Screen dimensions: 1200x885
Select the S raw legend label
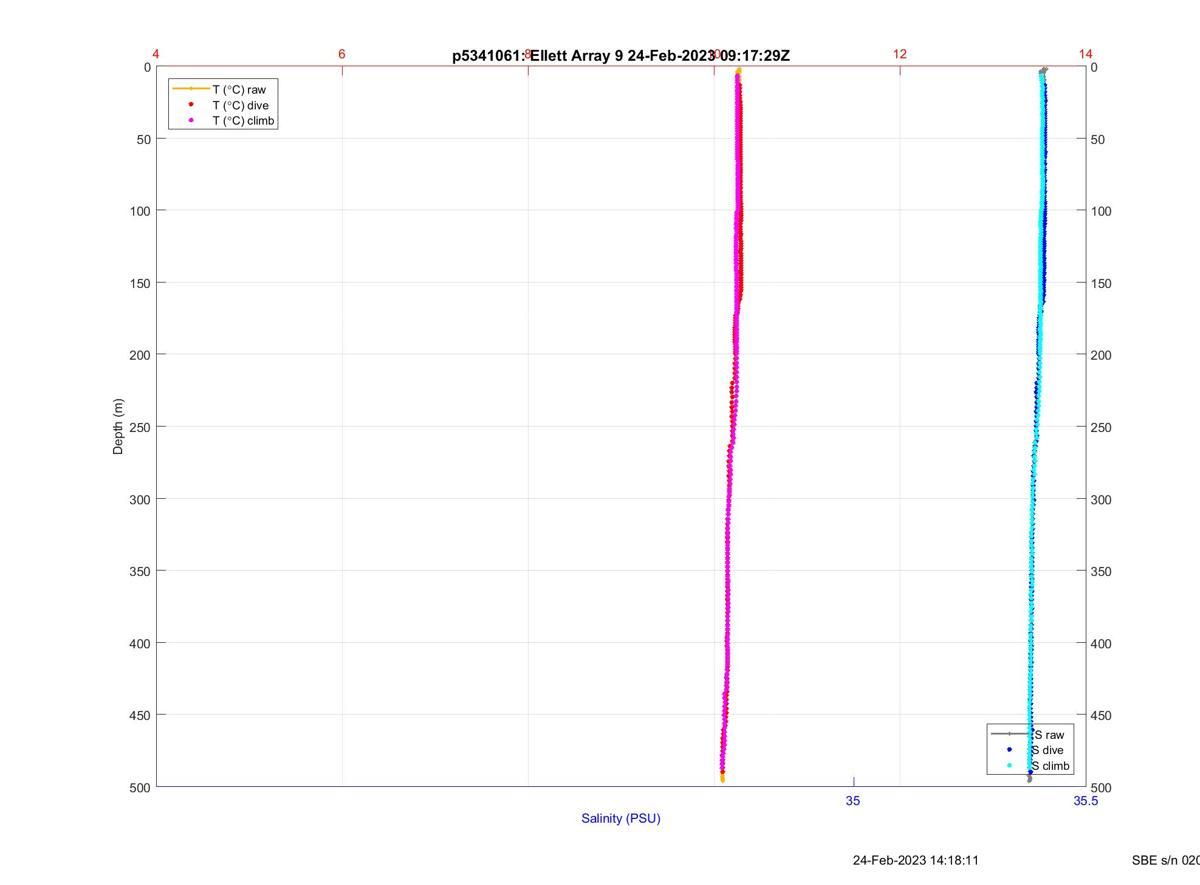pyautogui.click(x=1047, y=735)
